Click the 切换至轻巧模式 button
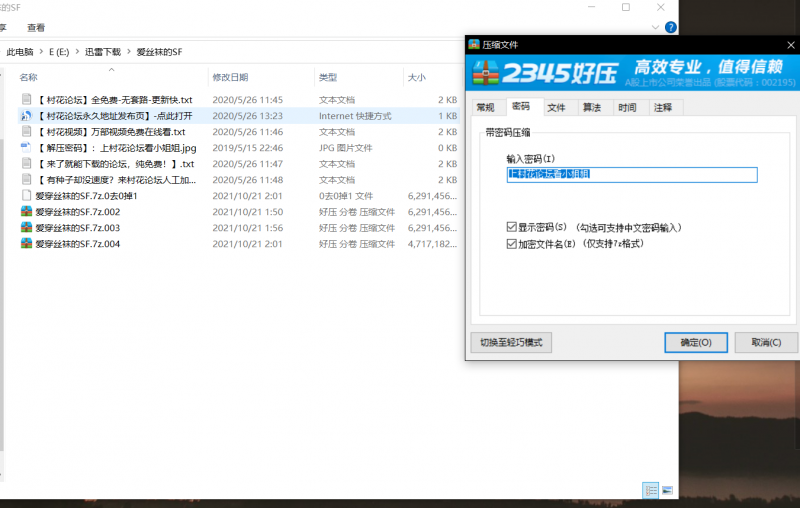 pyautogui.click(x=510, y=342)
